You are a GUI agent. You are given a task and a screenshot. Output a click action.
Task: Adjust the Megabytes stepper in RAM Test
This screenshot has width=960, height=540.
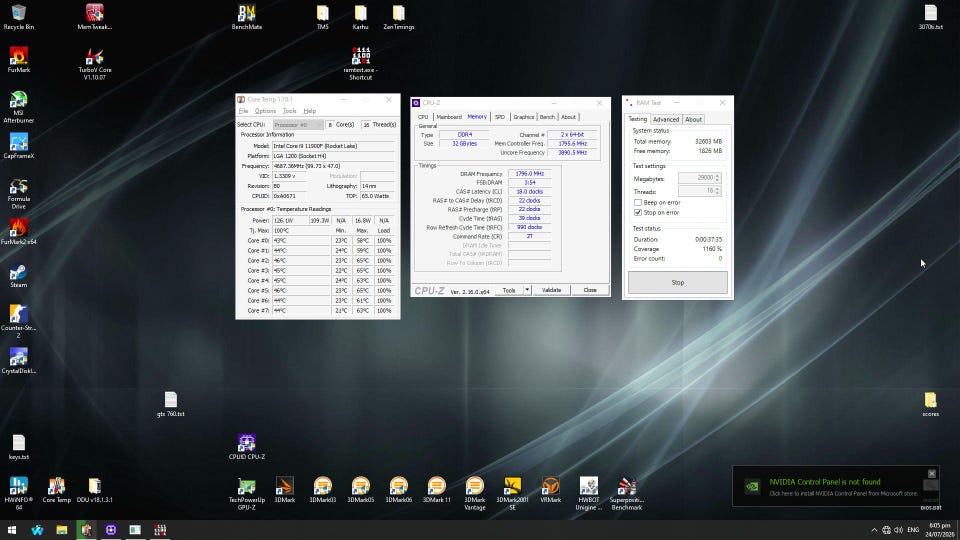coord(718,178)
